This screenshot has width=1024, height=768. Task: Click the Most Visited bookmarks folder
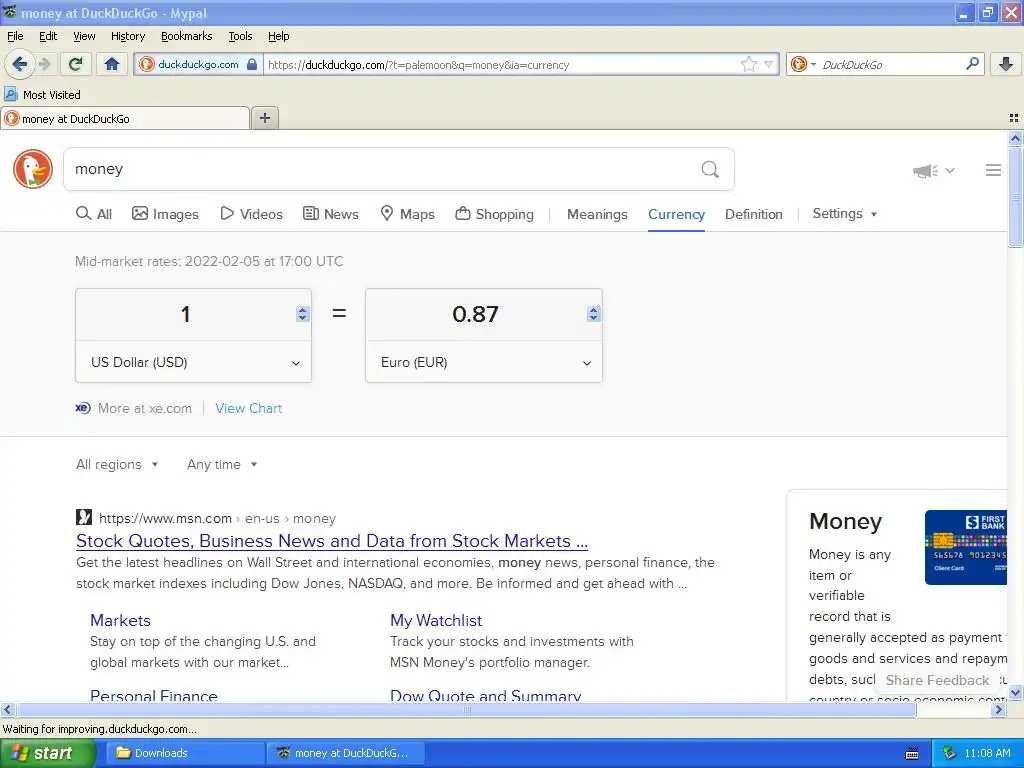tap(43, 95)
